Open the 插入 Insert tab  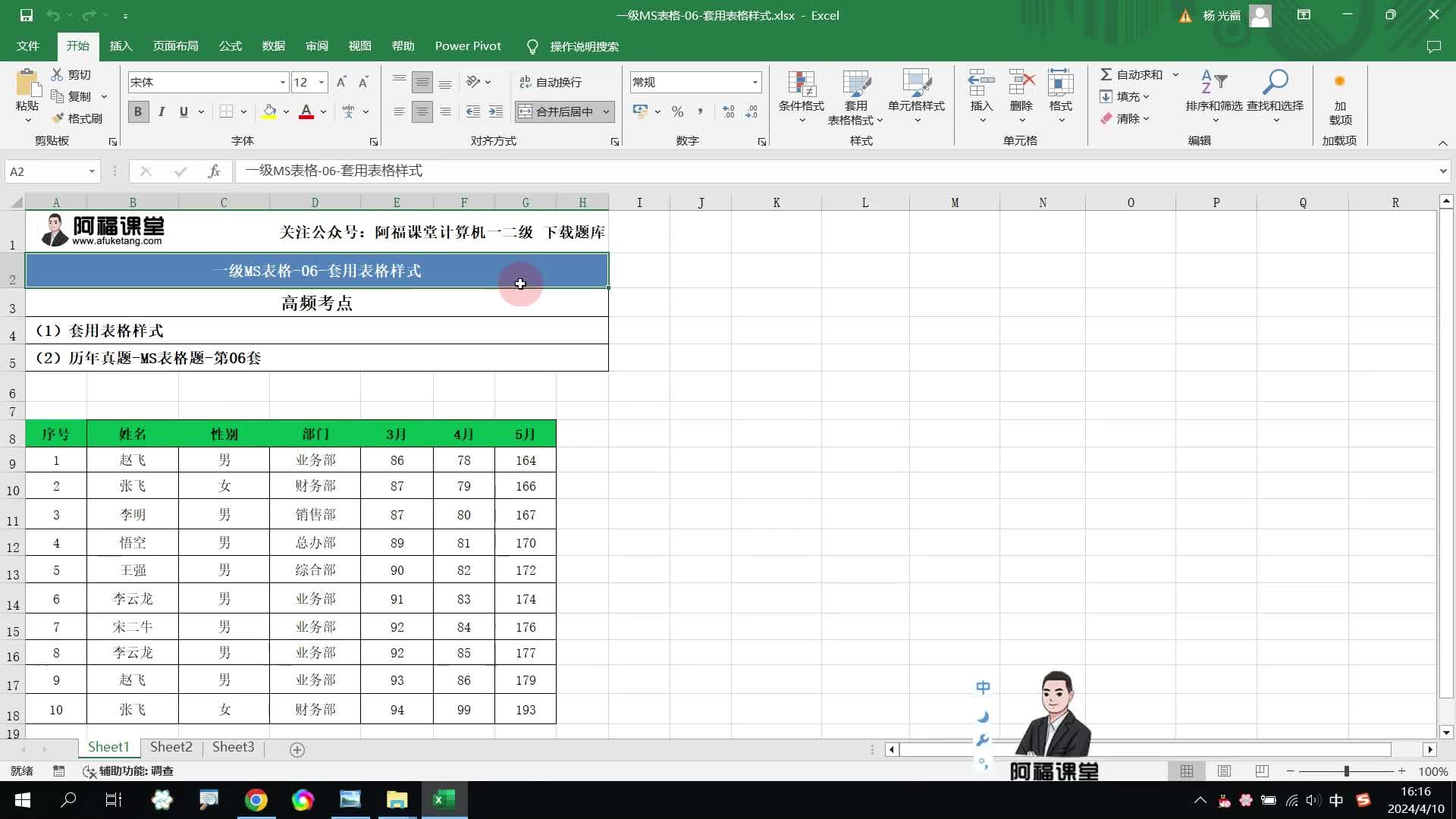[x=121, y=46]
